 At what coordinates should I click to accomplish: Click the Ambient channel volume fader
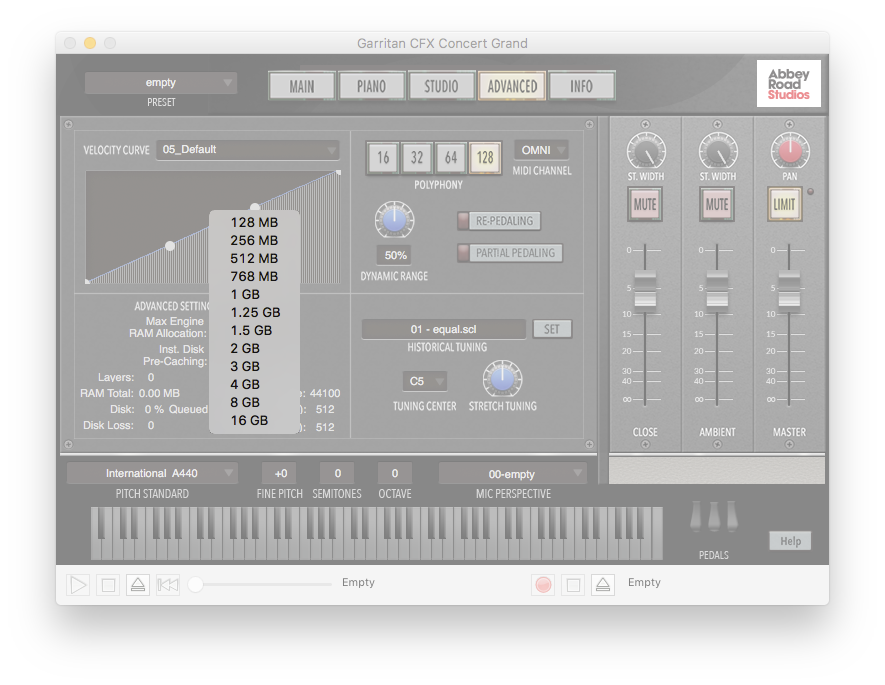click(717, 289)
